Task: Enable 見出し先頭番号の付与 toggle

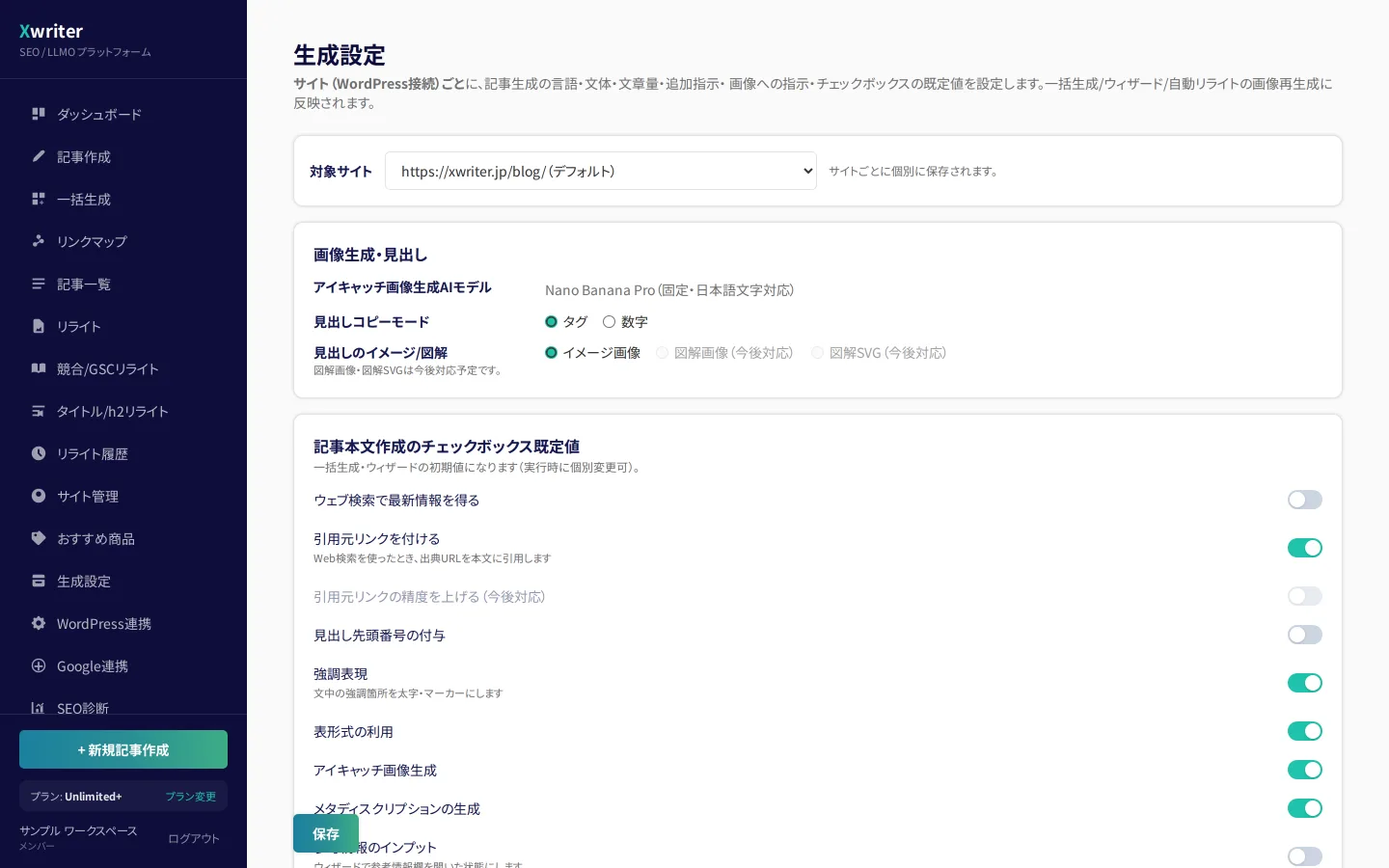Action: [x=1305, y=635]
